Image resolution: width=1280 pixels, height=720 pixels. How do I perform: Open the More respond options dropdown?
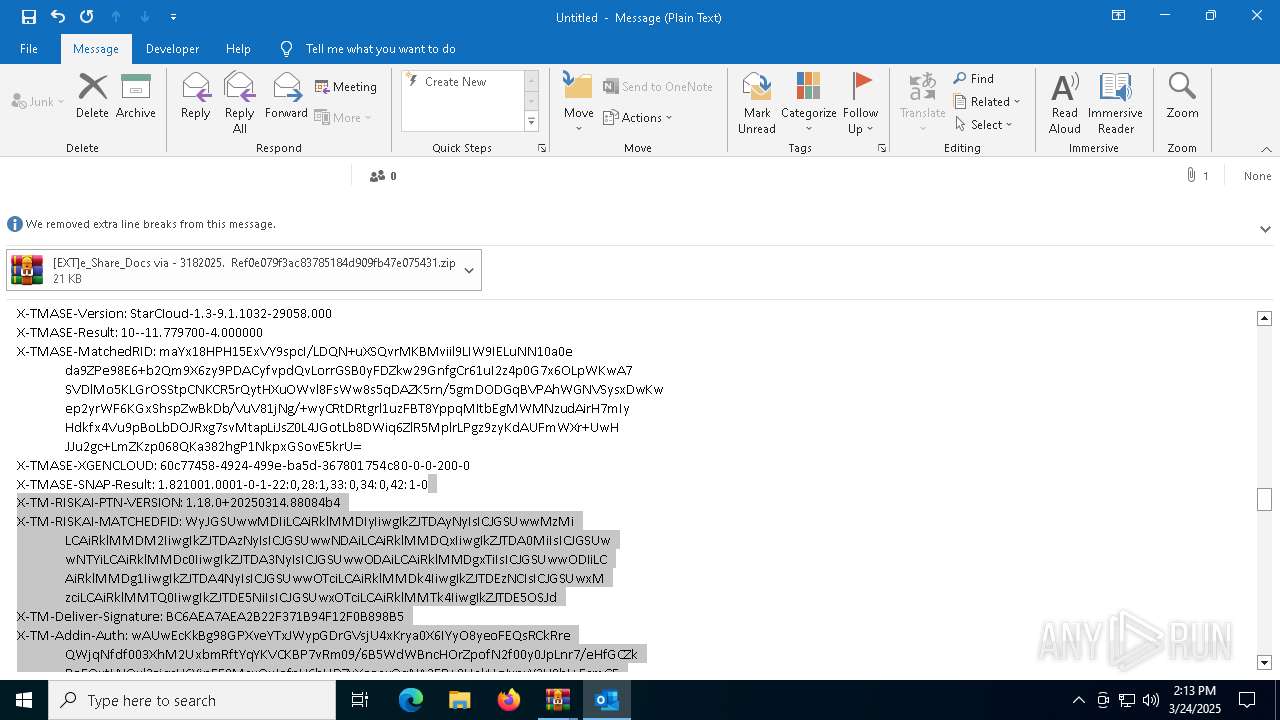tap(343, 117)
